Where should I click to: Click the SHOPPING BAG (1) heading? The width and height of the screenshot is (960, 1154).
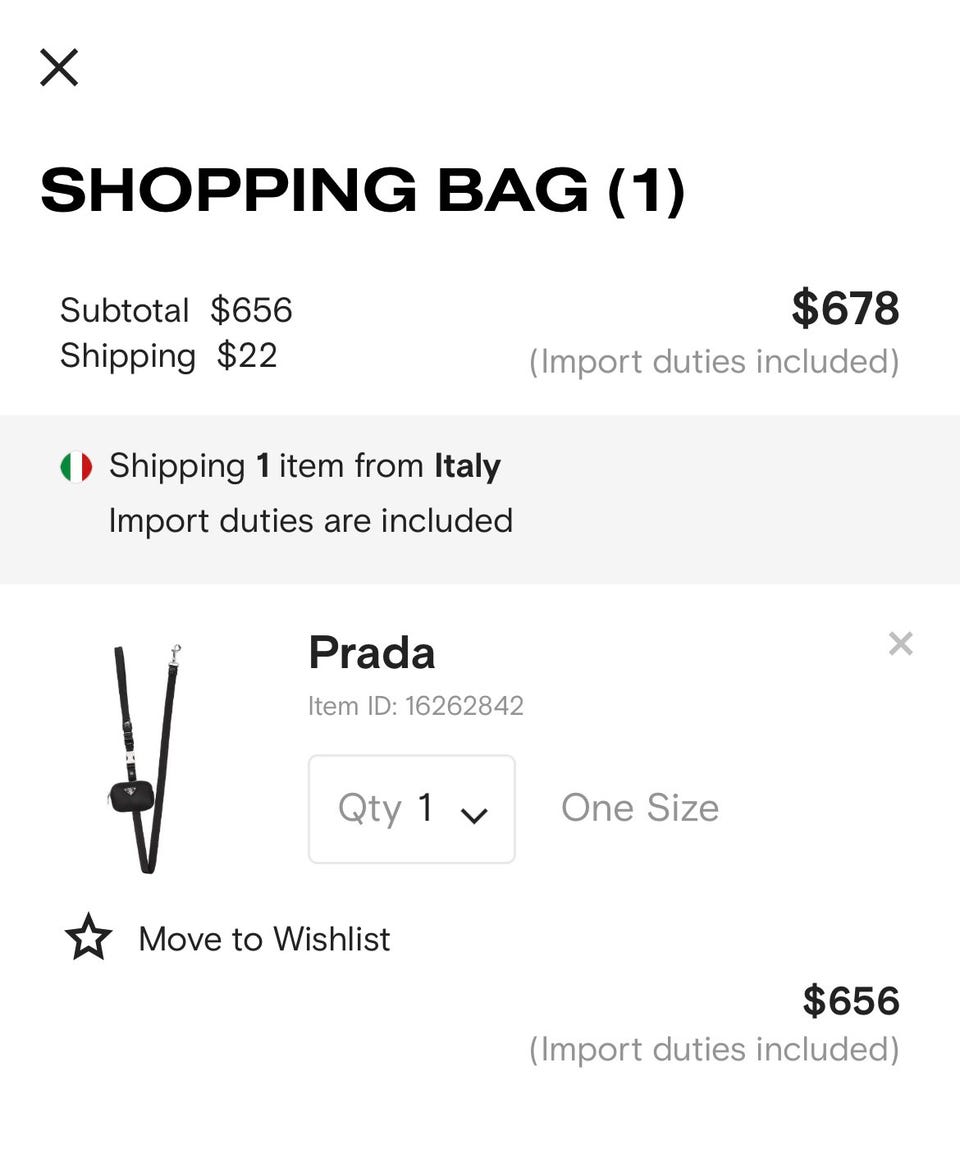[x=362, y=190]
